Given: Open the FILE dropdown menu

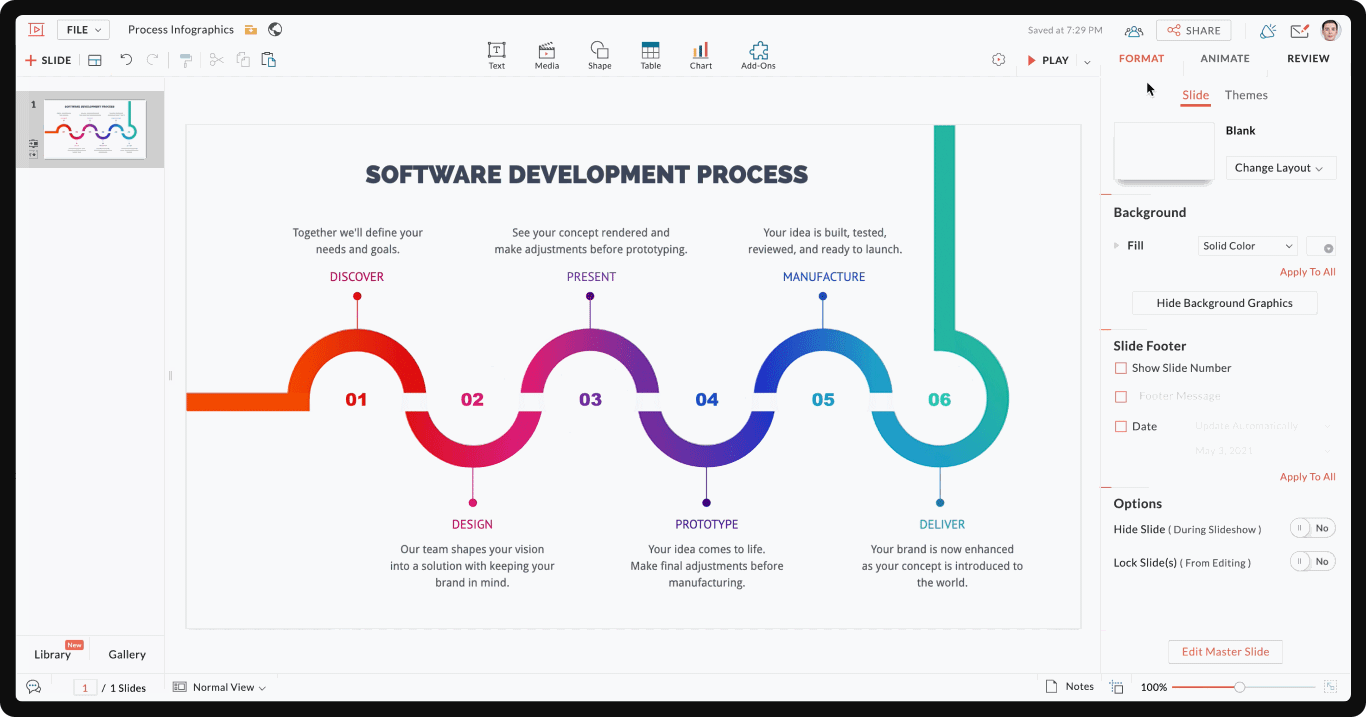Looking at the screenshot, I should pos(83,30).
